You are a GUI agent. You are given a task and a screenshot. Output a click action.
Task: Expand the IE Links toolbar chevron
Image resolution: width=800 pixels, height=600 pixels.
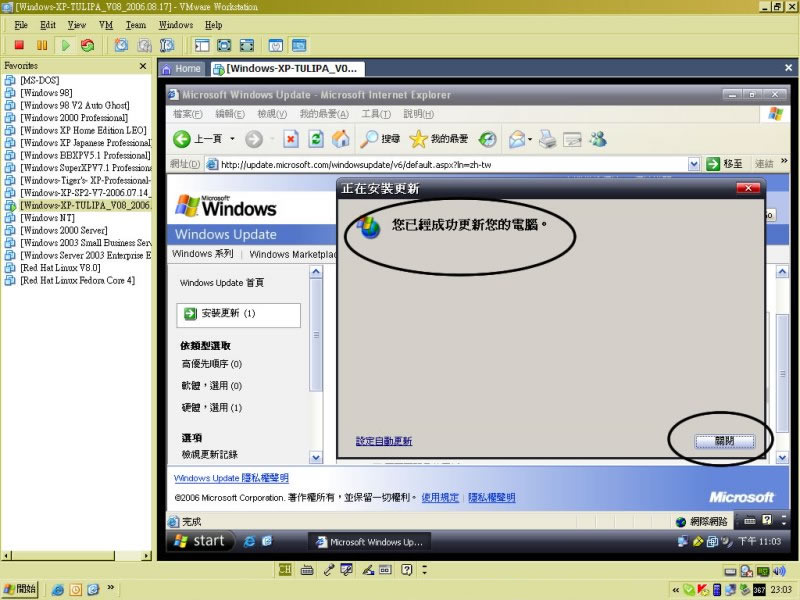point(784,161)
